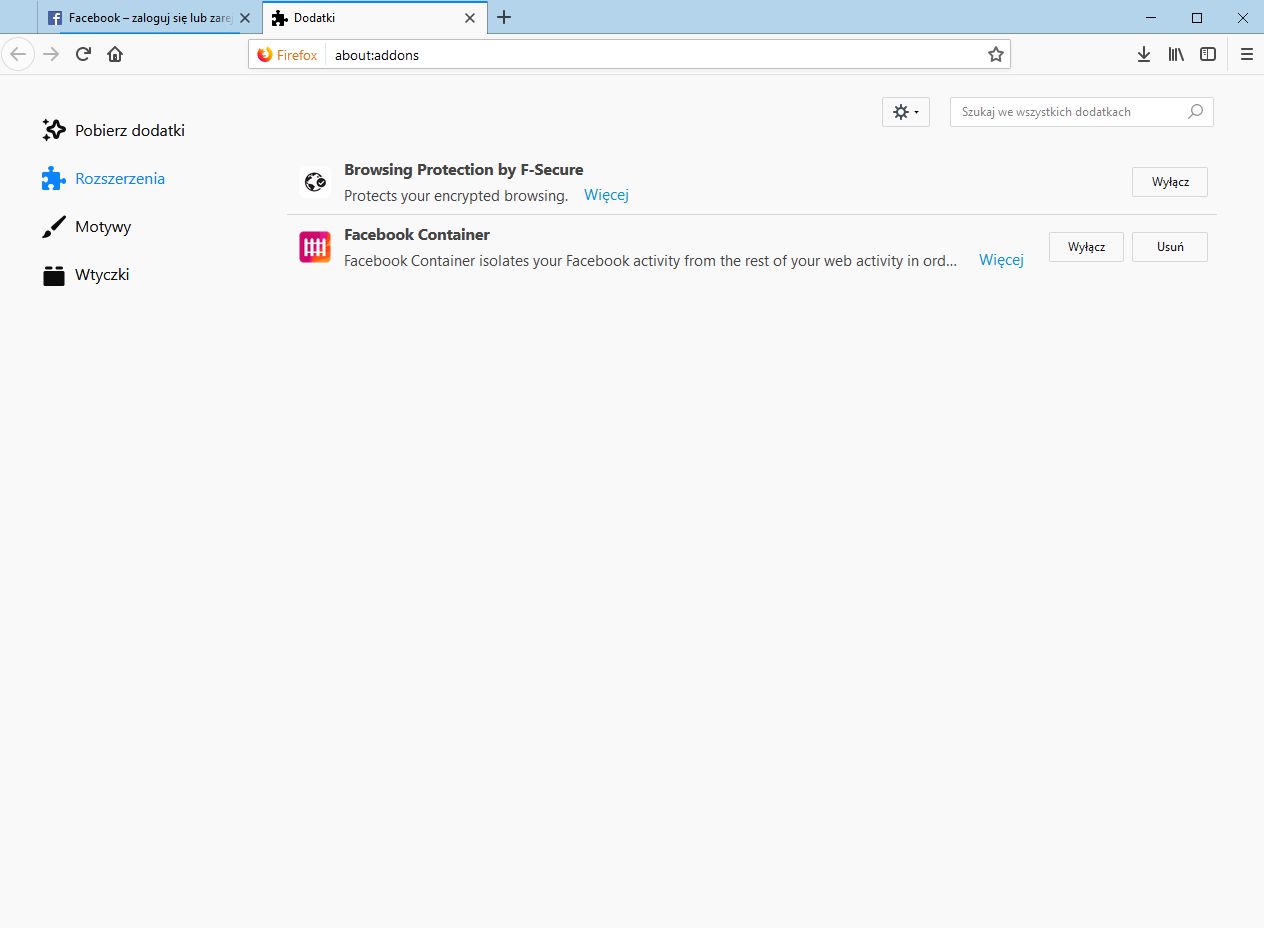
Task: Disable the Facebook Container extension
Action: [1086, 247]
